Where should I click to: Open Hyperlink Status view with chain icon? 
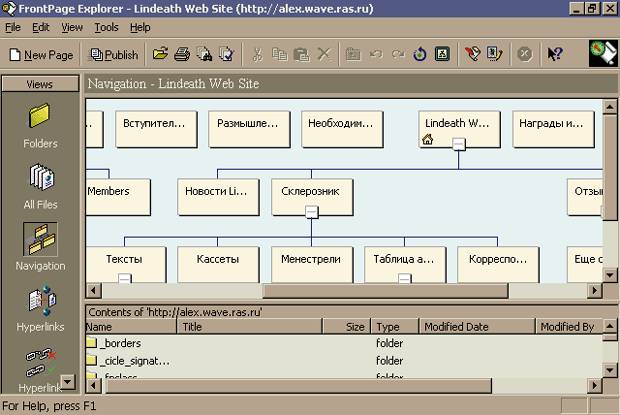[x=40, y=370]
